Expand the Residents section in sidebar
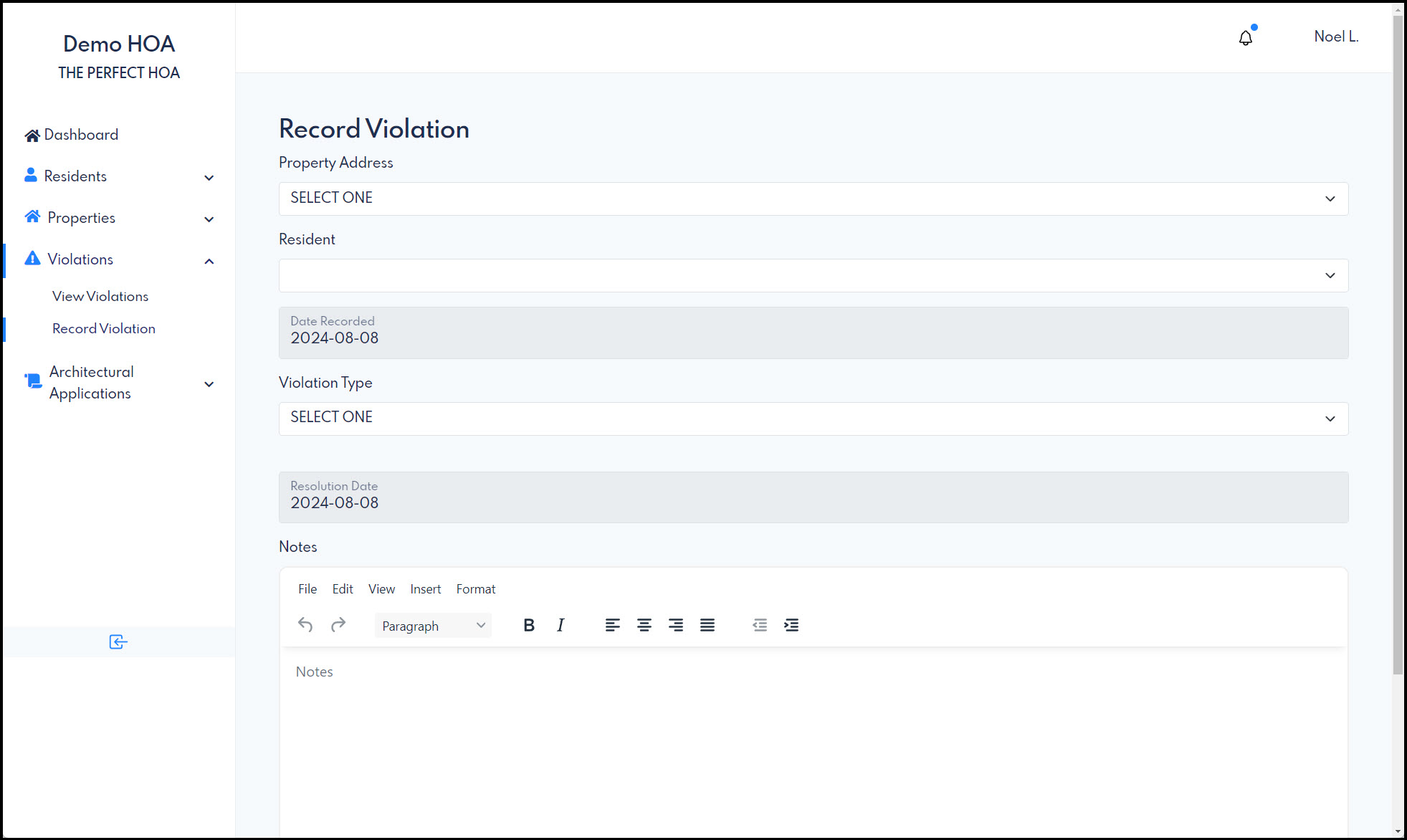Viewport: 1407px width, 840px height. (209, 177)
